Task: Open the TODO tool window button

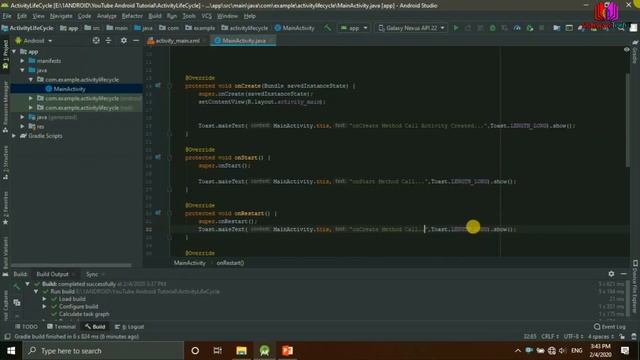Action: coord(26,327)
